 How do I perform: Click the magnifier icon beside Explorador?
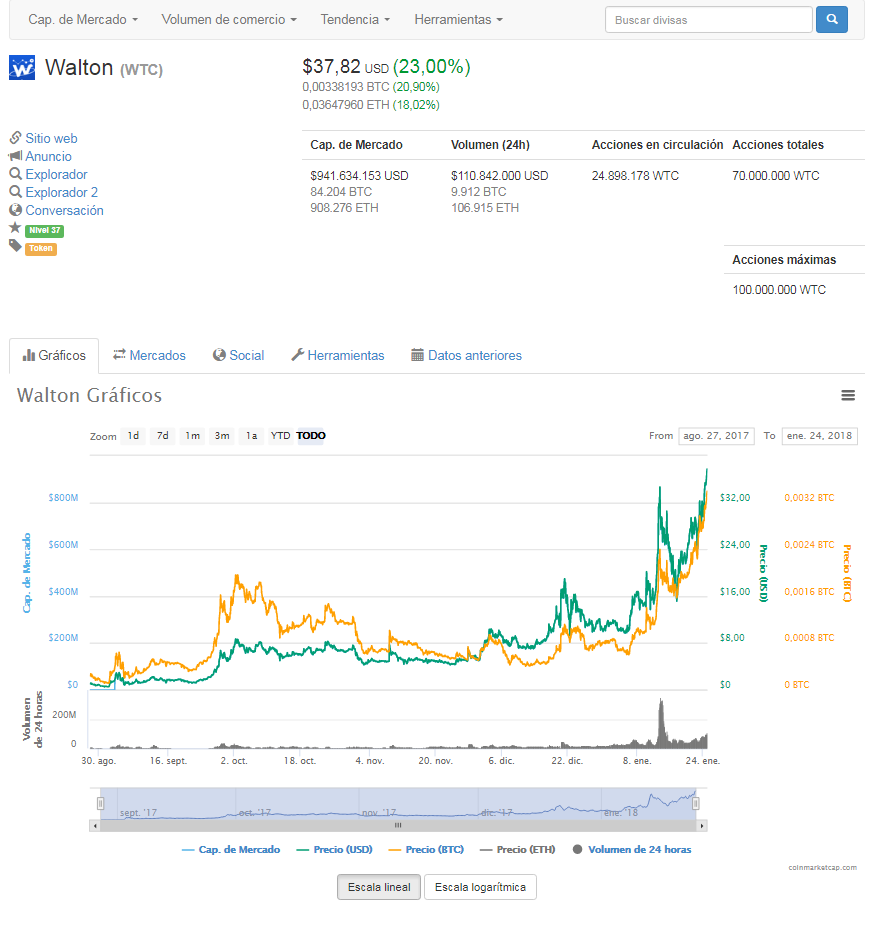click(x=15, y=174)
